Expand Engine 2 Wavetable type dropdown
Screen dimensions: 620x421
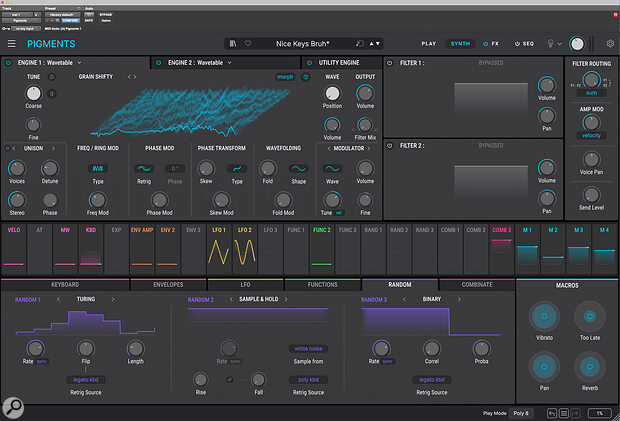pos(230,63)
